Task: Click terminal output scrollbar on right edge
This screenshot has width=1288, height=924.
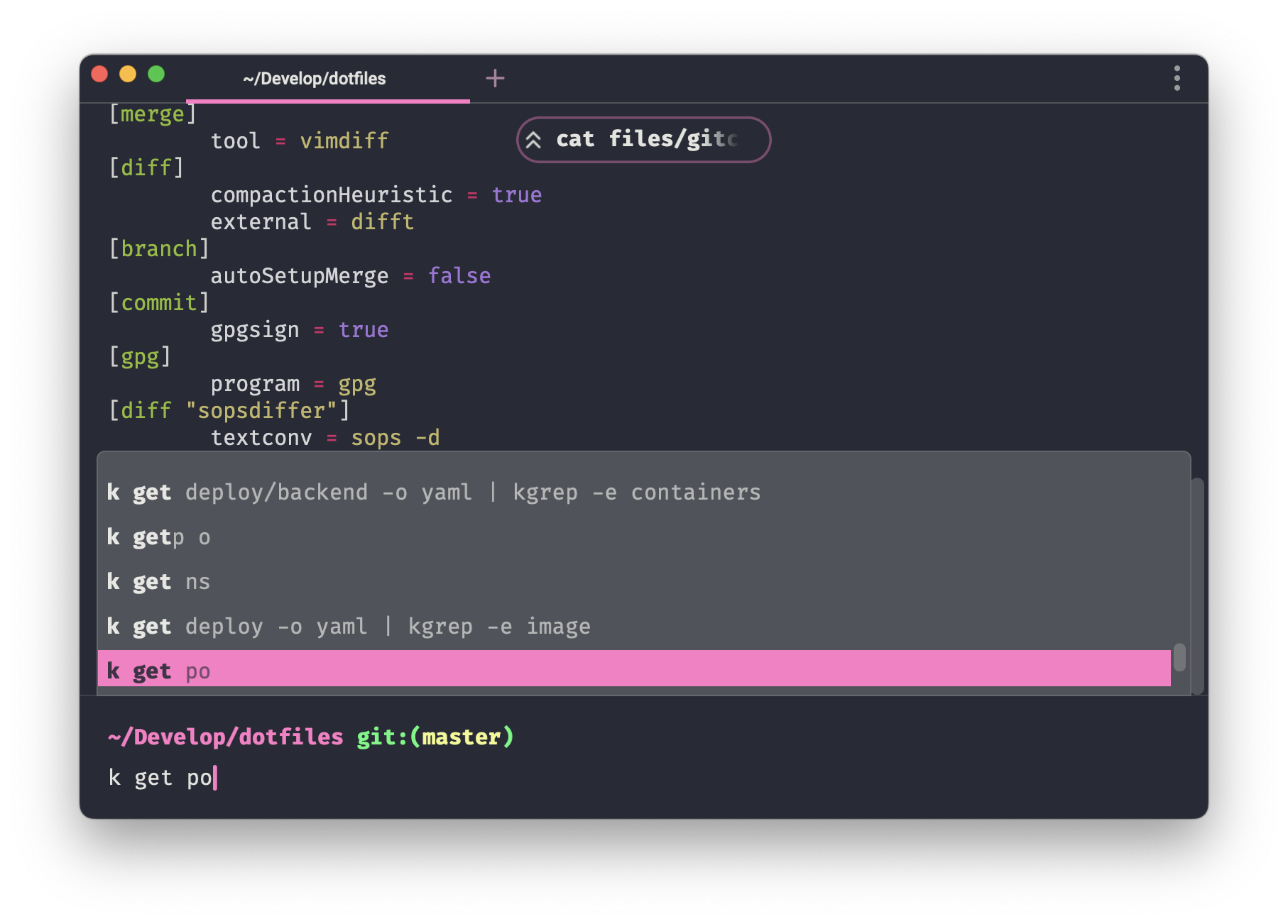Action: tap(1198, 585)
